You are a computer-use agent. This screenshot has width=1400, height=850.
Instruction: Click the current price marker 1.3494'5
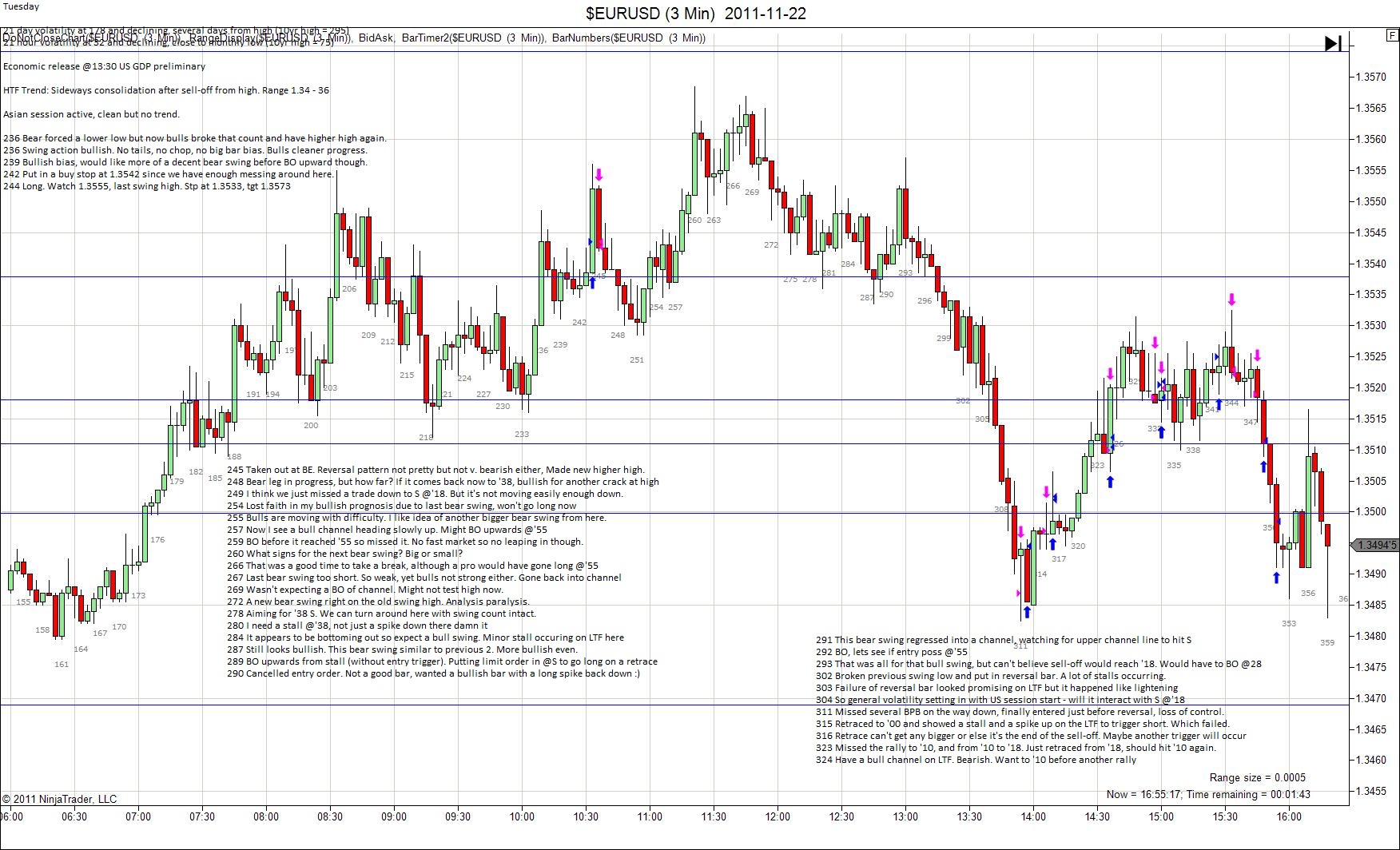point(1376,546)
